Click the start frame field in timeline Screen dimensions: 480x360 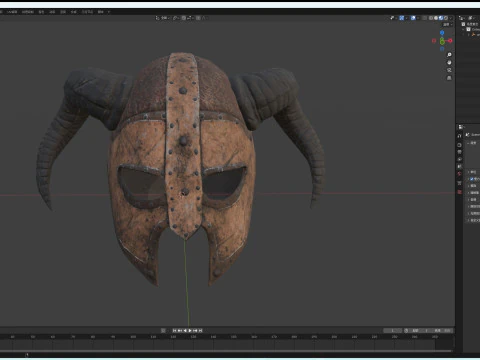418,331
